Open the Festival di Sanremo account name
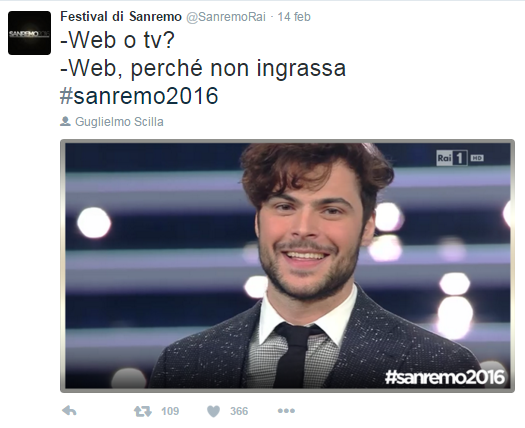 coord(121,16)
